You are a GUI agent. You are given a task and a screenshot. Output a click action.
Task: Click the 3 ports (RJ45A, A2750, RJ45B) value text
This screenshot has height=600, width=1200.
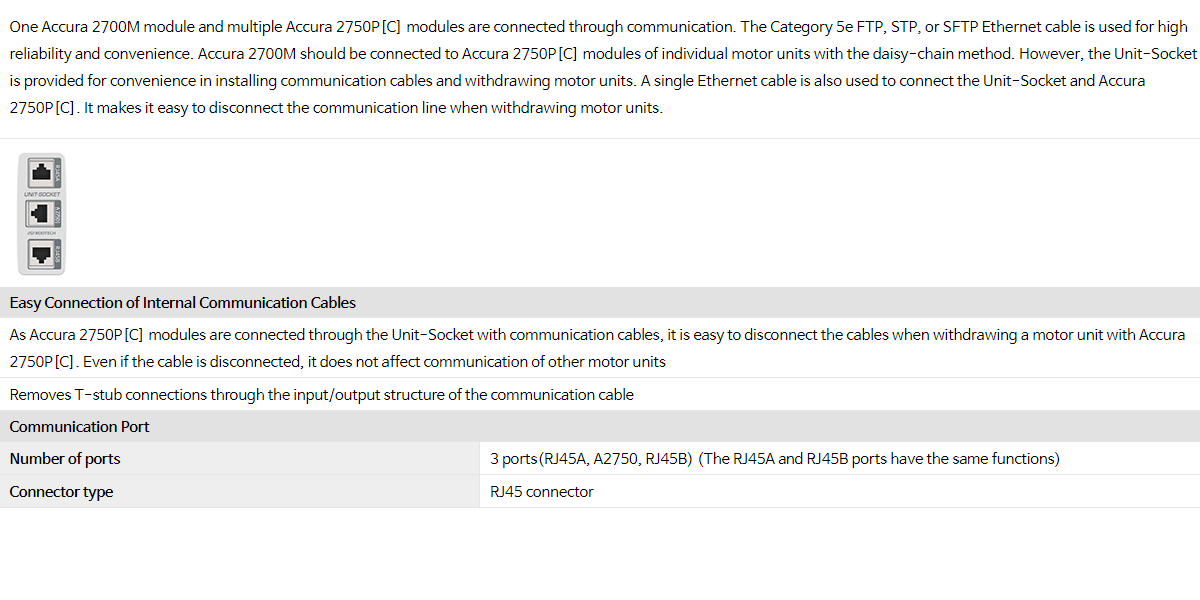click(591, 459)
